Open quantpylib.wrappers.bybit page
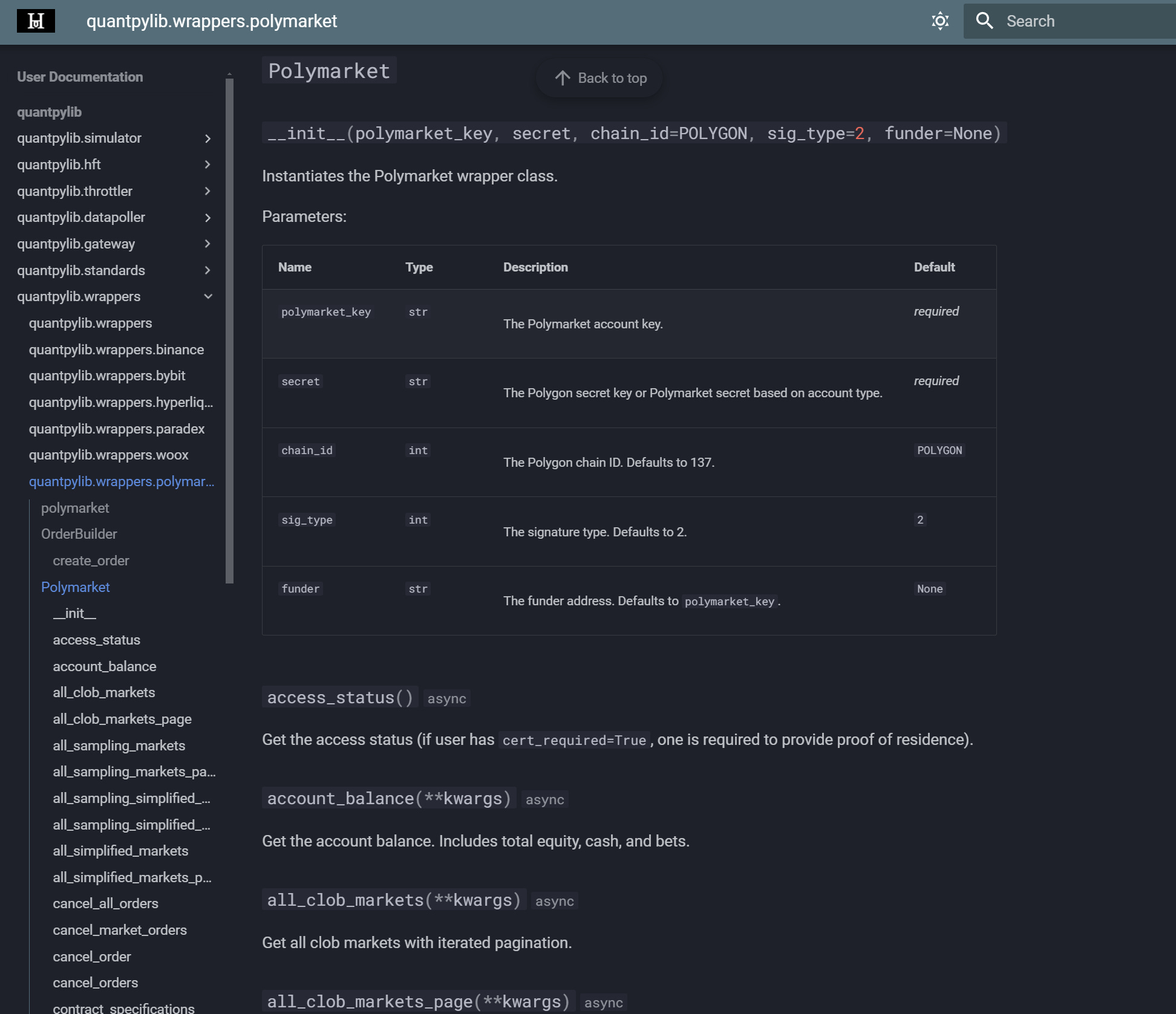 tap(107, 376)
